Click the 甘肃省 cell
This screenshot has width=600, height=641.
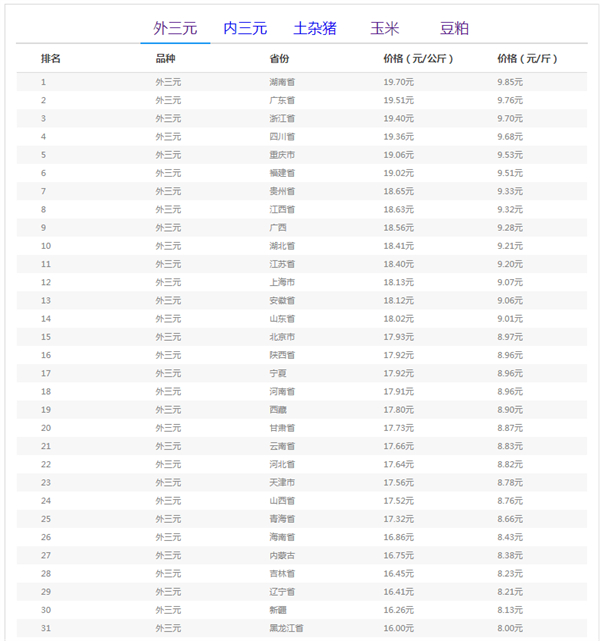(282, 428)
